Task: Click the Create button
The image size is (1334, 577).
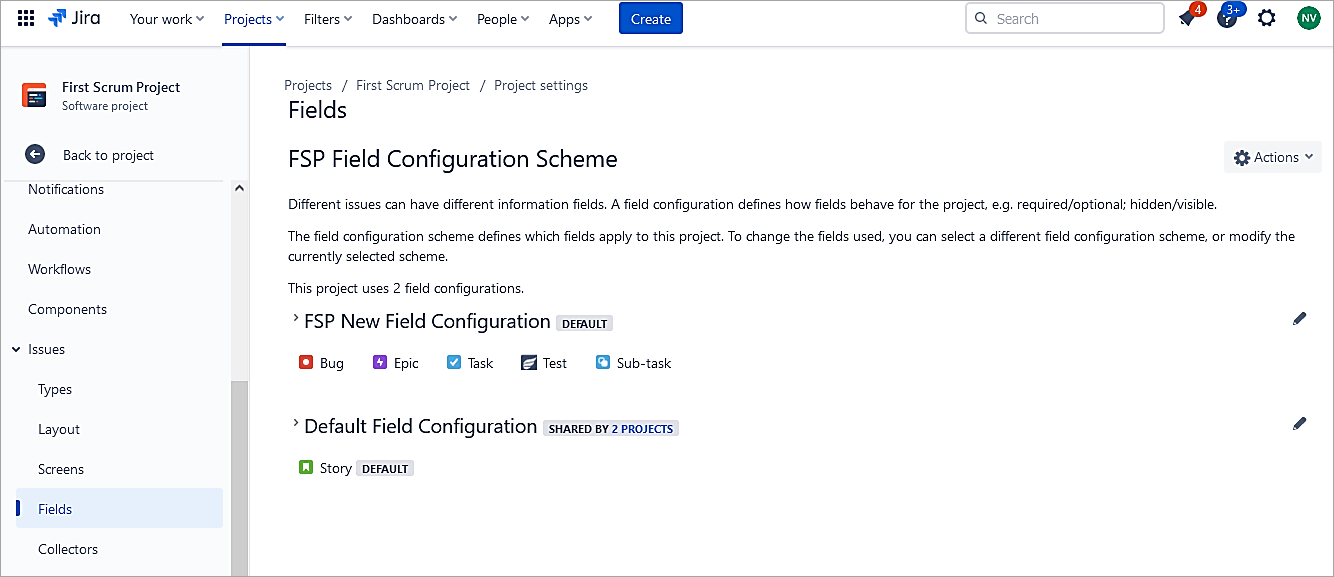Action: click(650, 19)
